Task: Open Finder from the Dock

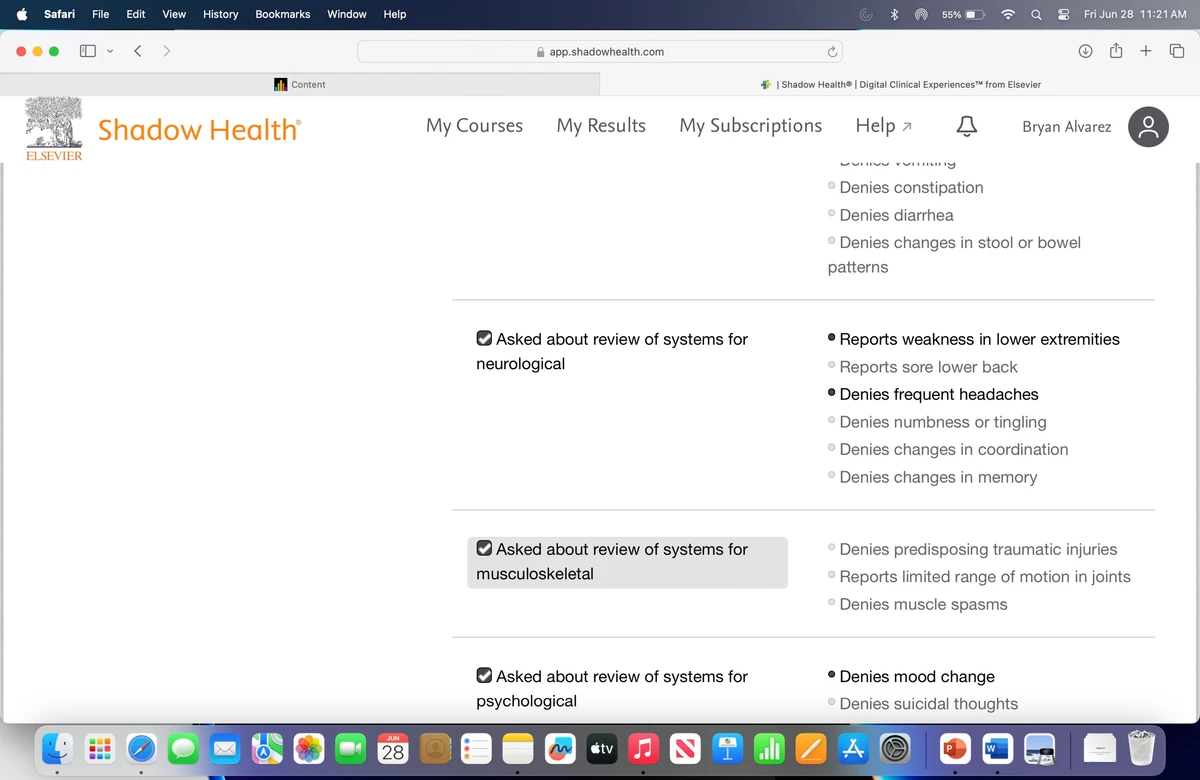Action: [58, 748]
